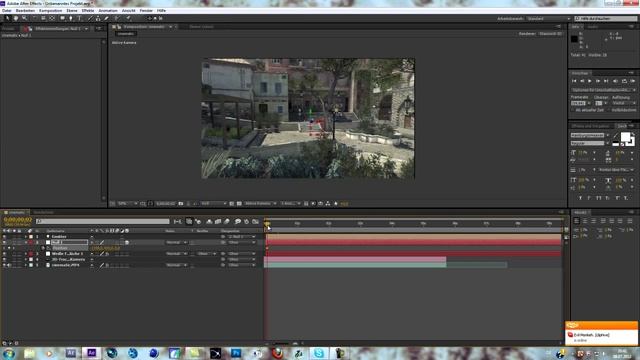The width and height of the screenshot is (640, 360).
Task: Open the Fenster menu
Action: pos(146,11)
